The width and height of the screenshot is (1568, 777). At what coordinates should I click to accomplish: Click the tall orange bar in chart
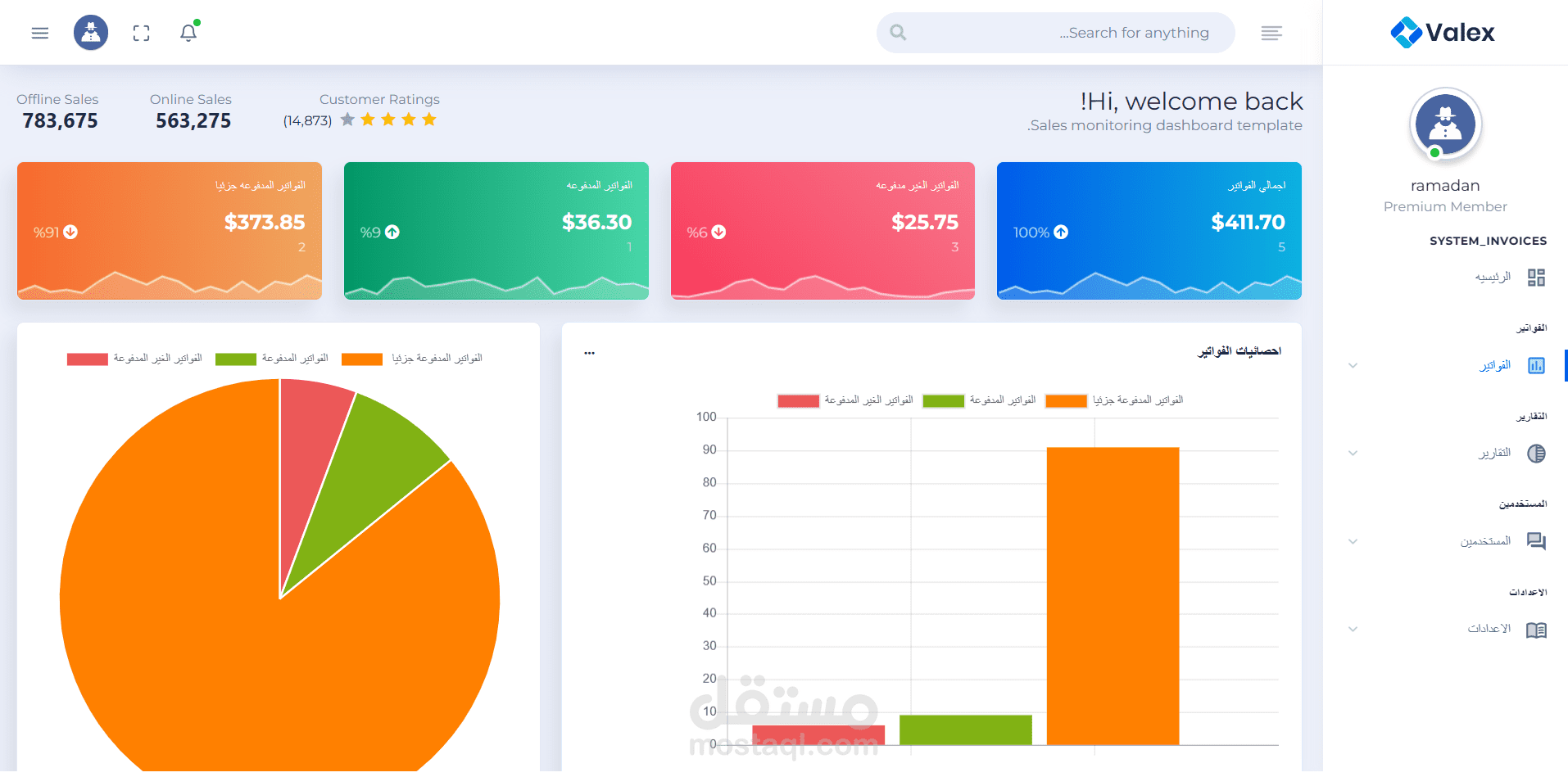point(1113,596)
